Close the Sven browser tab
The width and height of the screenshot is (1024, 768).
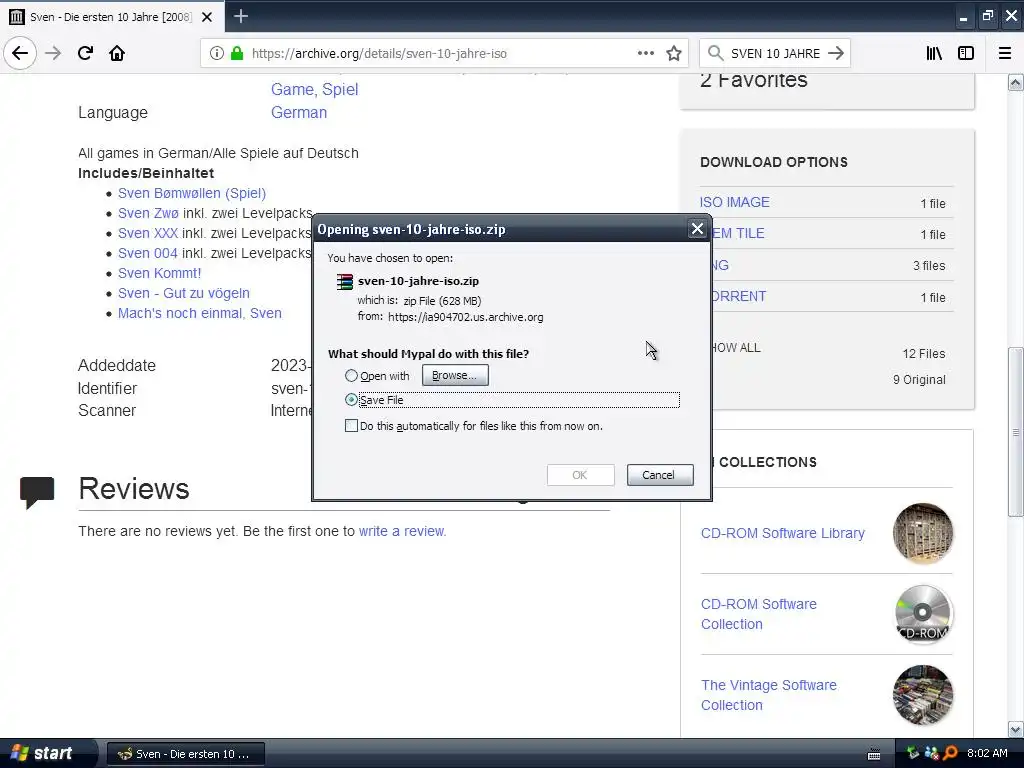(206, 17)
